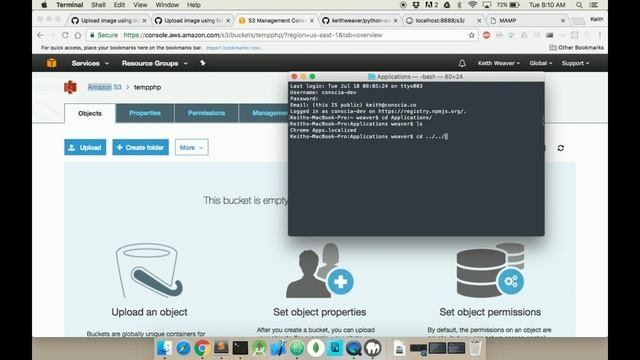Open the Window menu
This screenshot has width=640, height=360.
coord(167,5)
